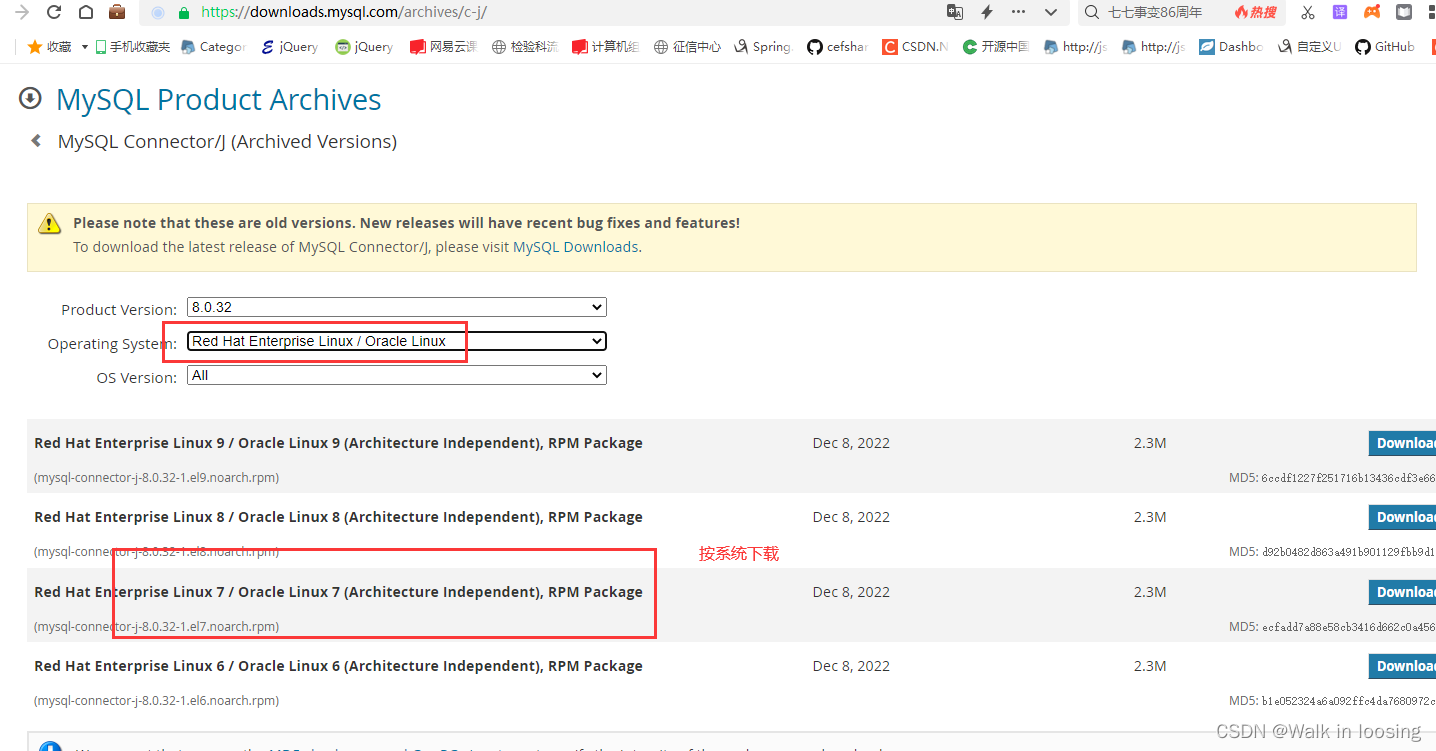Open the 自定义U bookmark
This screenshot has height=751, width=1436.
pos(1309,47)
